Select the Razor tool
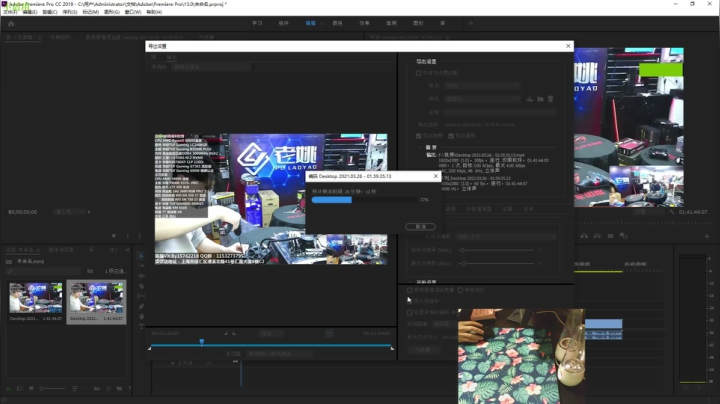The image size is (720, 404). [x=141, y=286]
